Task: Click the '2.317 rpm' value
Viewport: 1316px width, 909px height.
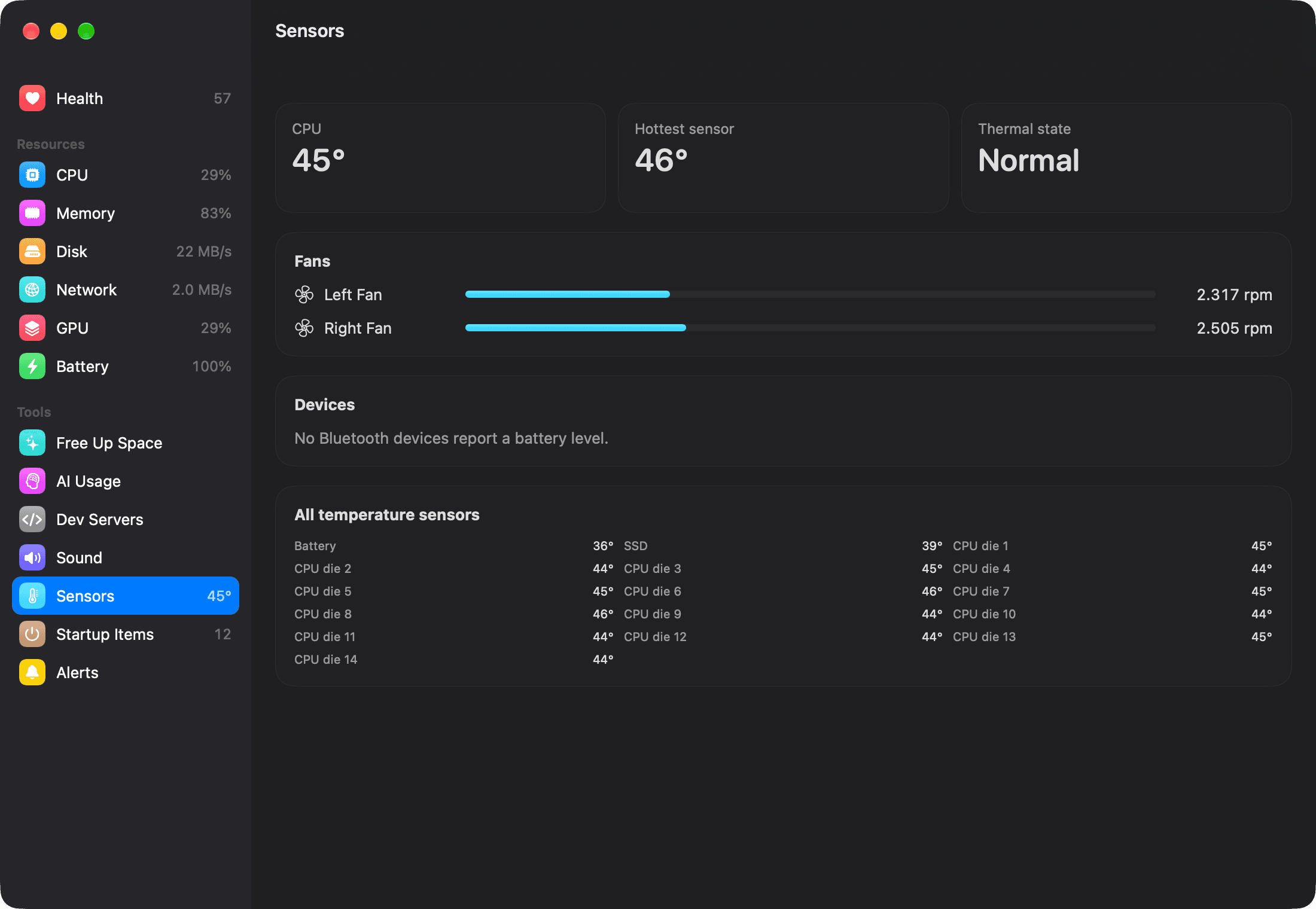Action: [1234, 295]
